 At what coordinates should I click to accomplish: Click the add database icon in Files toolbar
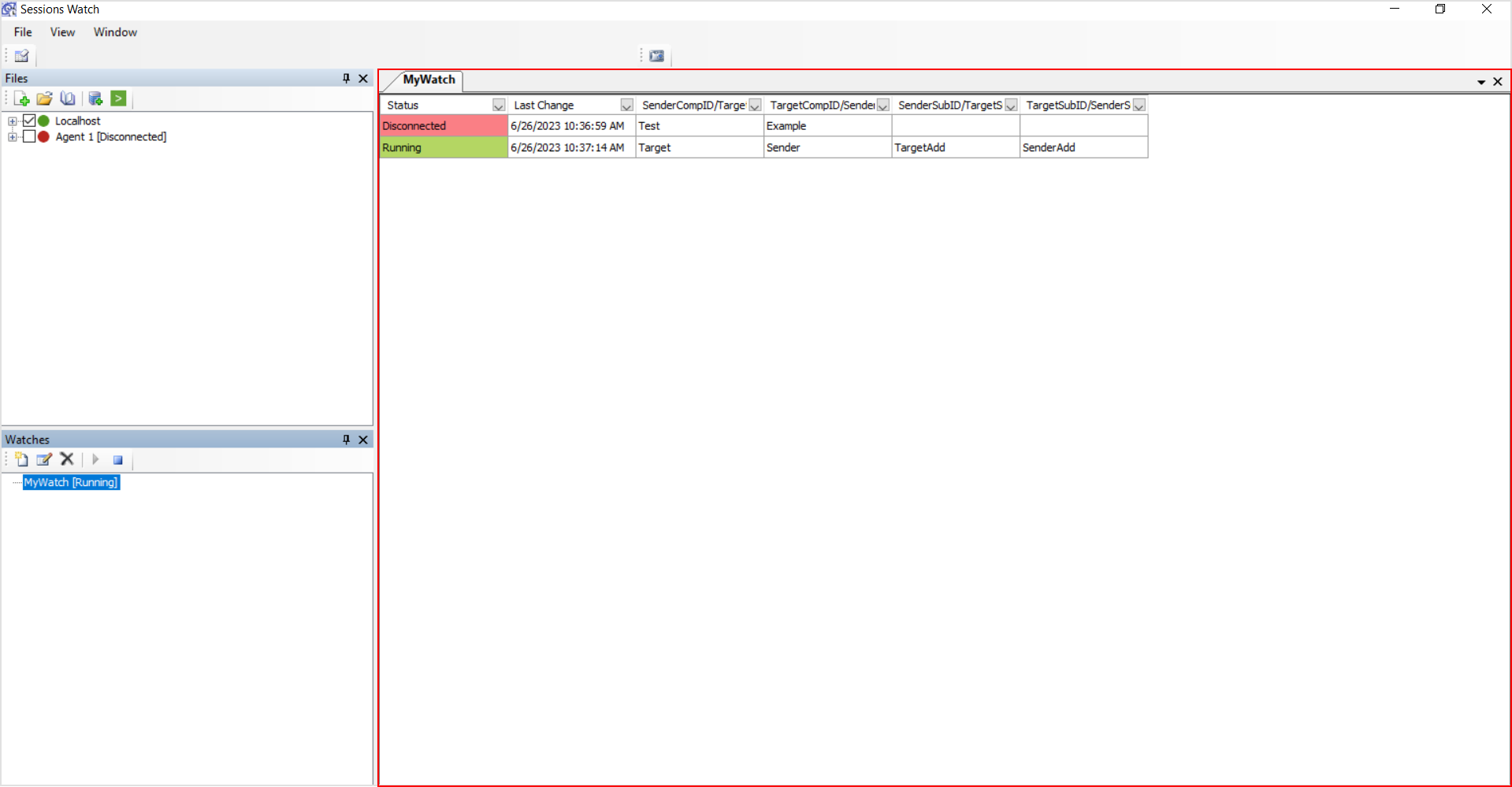95,99
